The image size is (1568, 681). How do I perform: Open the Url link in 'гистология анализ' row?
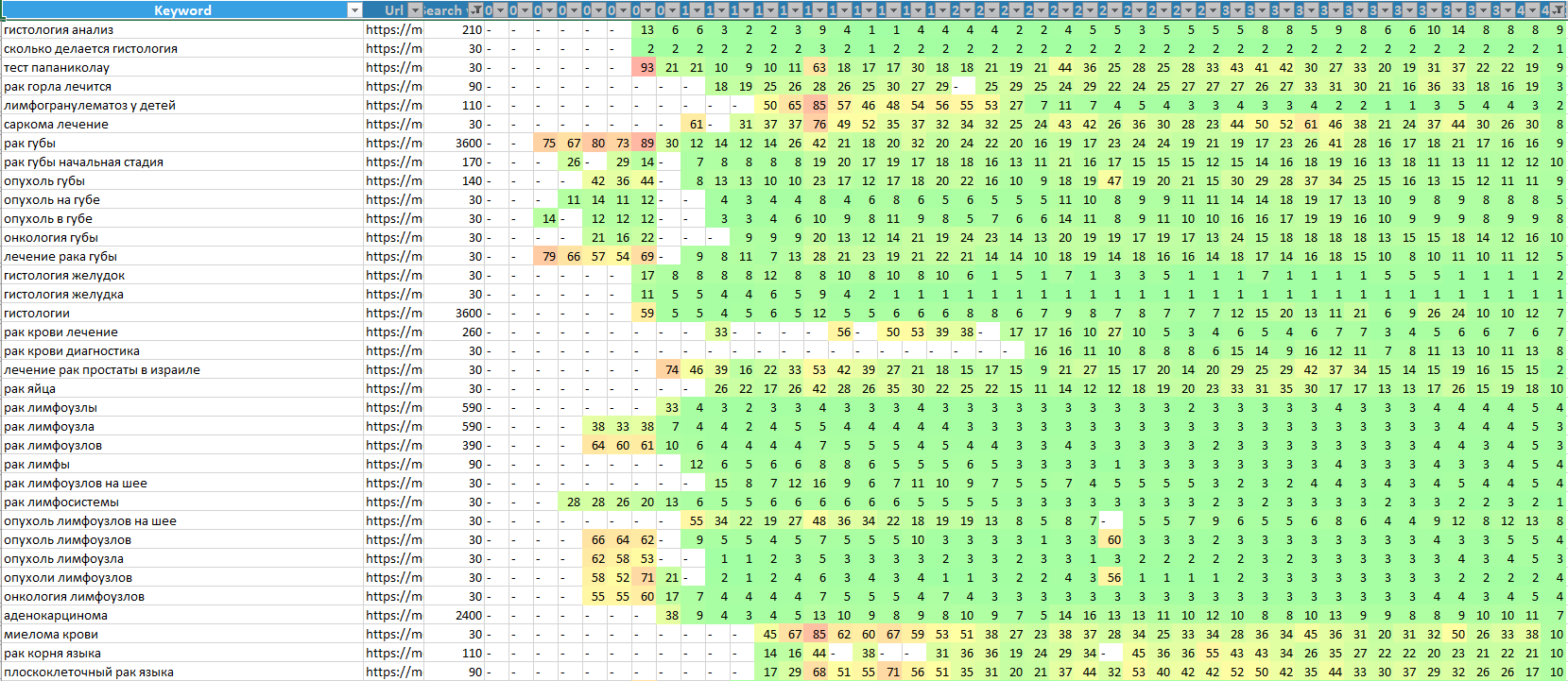[x=393, y=29]
